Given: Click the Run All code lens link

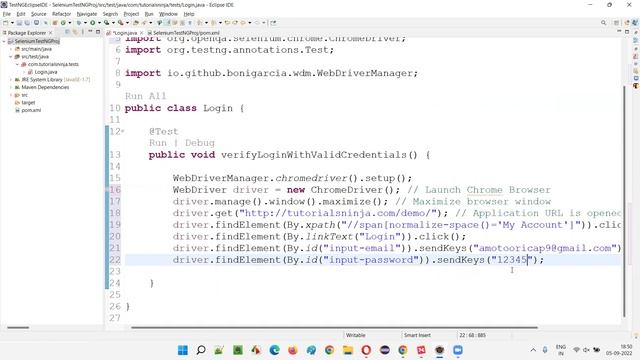Looking at the screenshot, I should coord(146,96).
